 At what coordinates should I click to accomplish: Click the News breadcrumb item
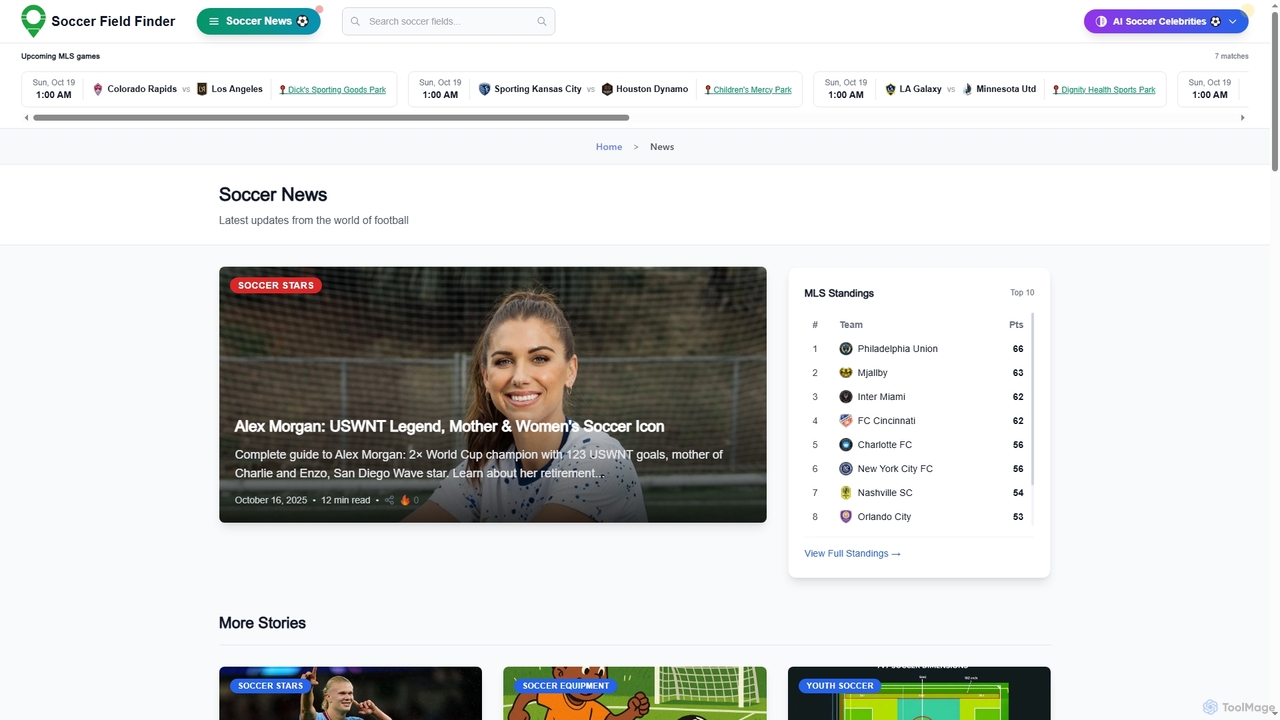(662, 147)
